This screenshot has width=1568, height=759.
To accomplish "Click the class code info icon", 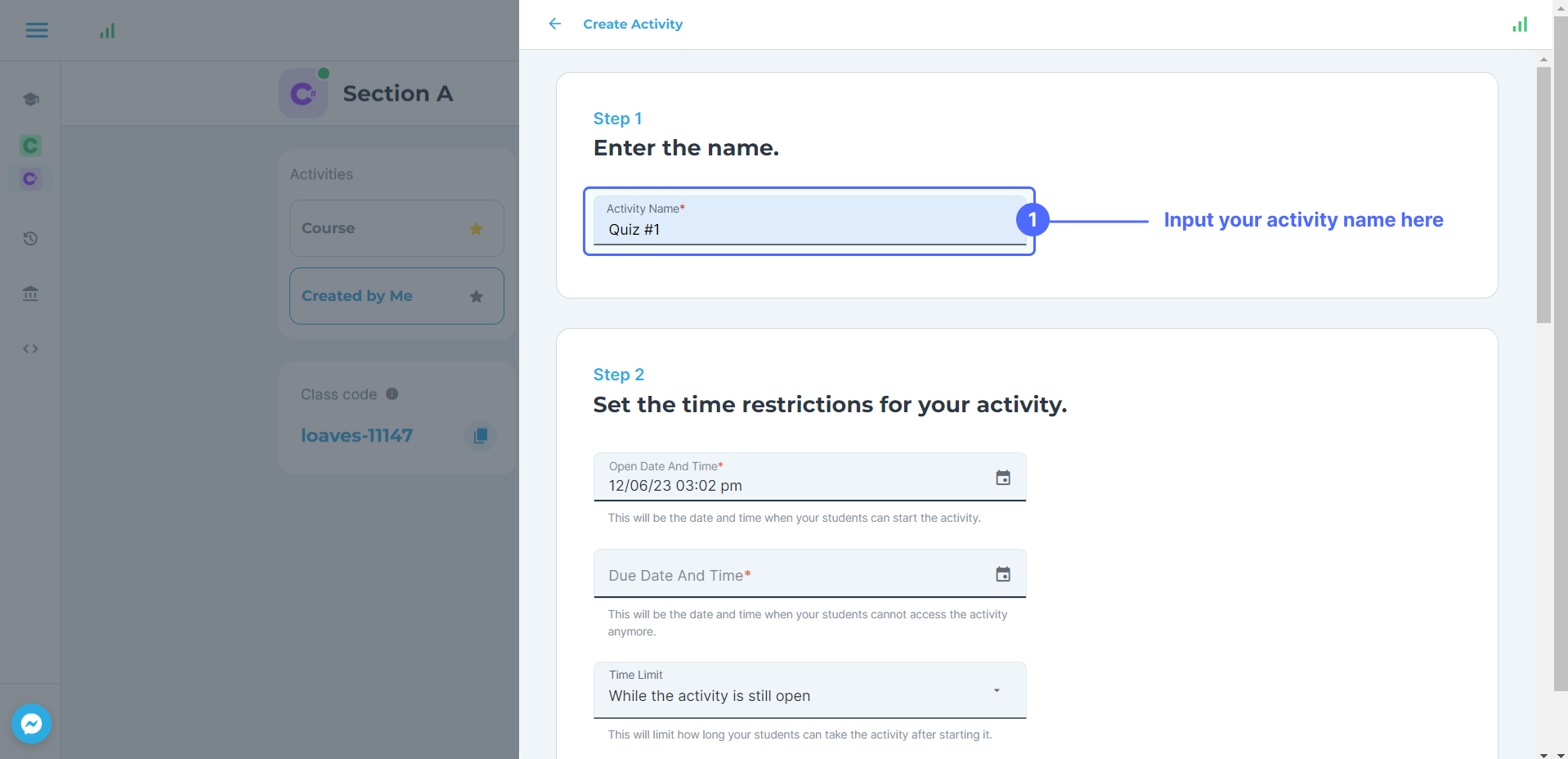I will click(392, 394).
